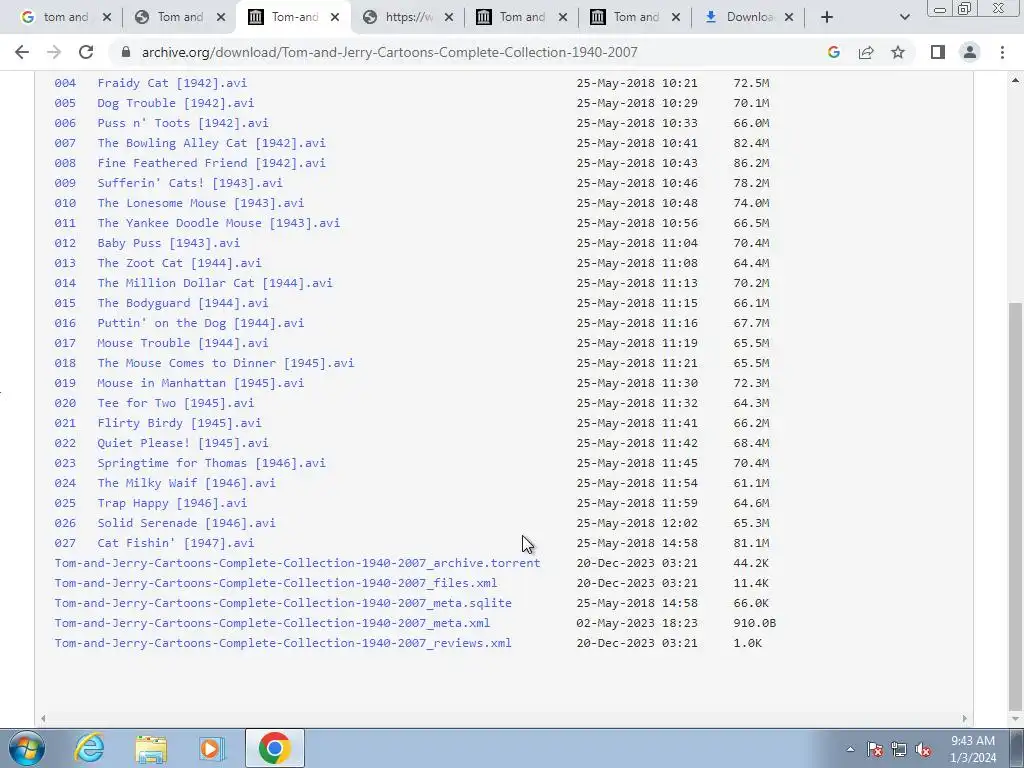View site information via the lock icon

coord(126,52)
